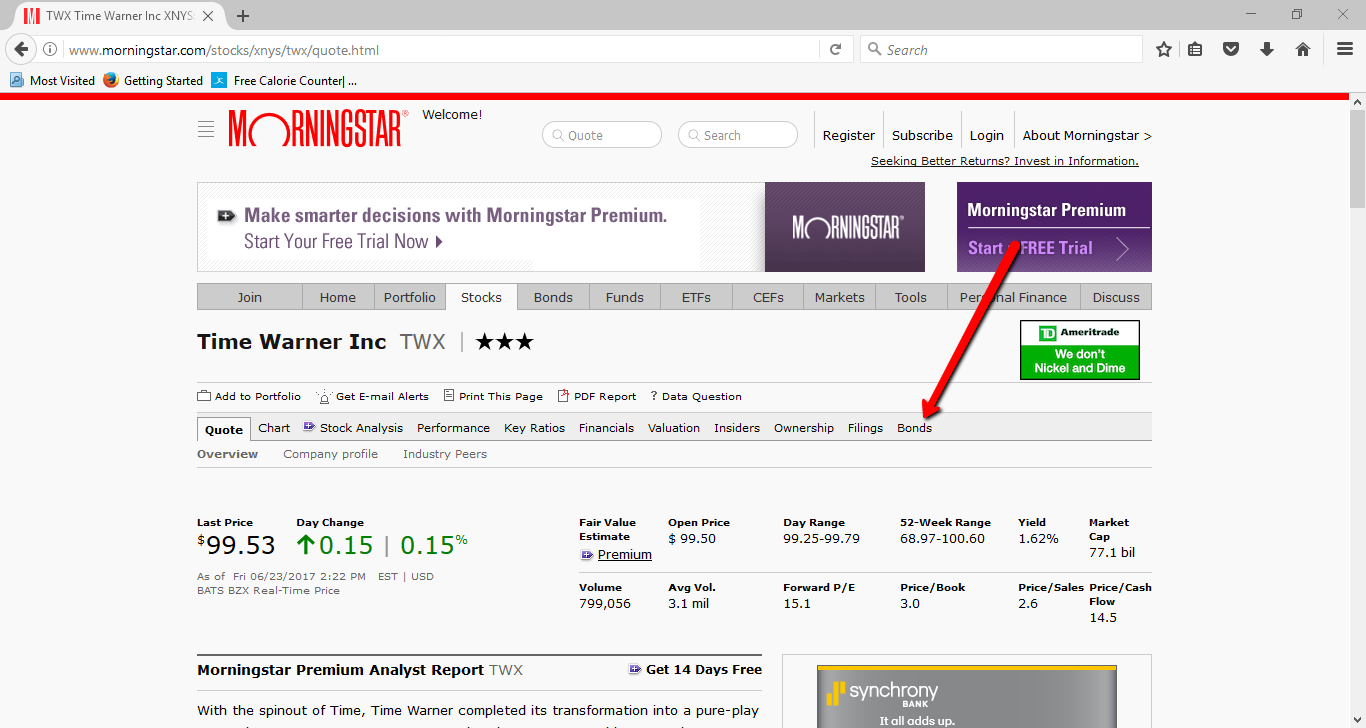The width and height of the screenshot is (1366, 728).
Task: Open Most Visited bookmarks folder
Action: pyautogui.click(x=52, y=80)
